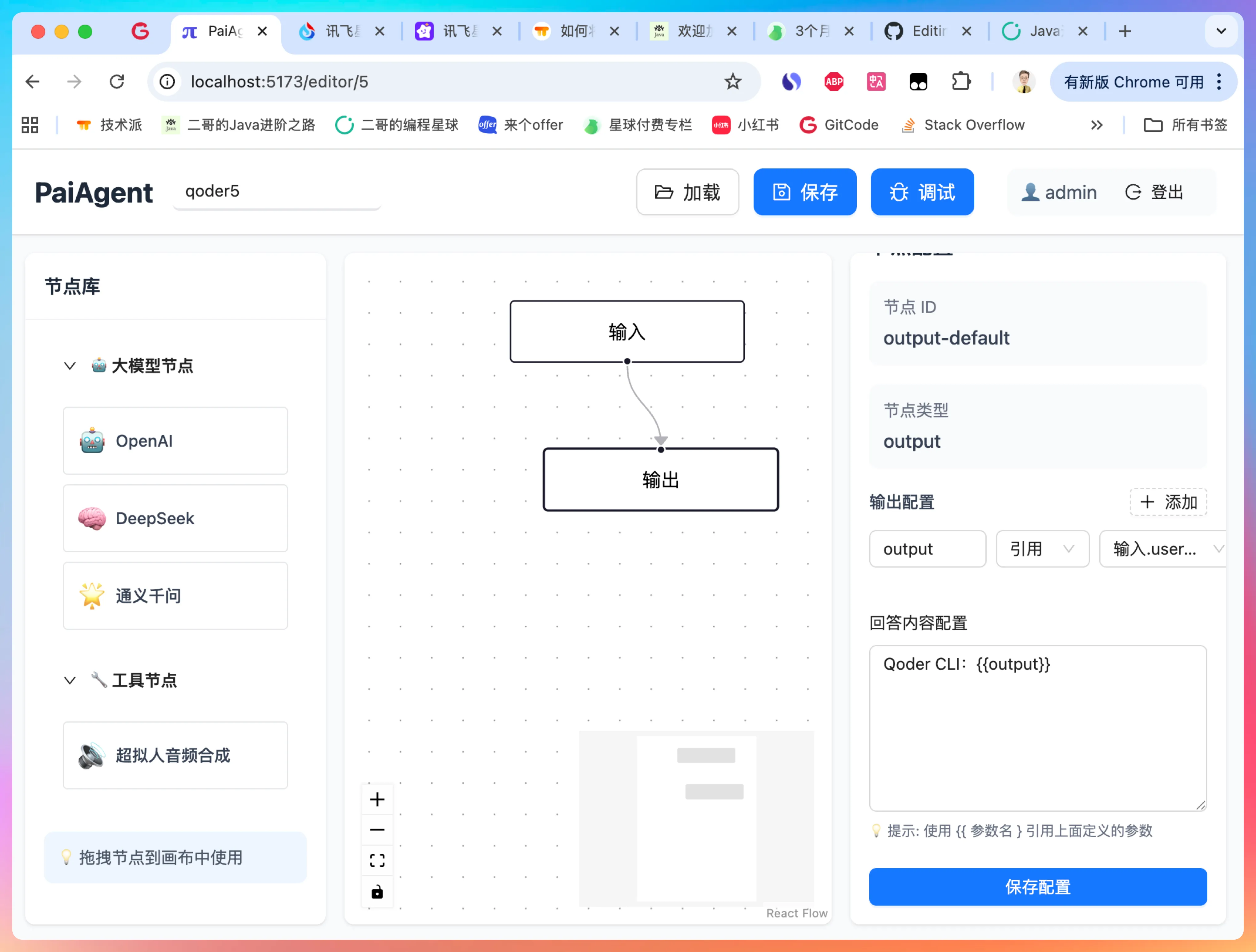Toggle the canvas interactivity lock

[x=377, y=891]
